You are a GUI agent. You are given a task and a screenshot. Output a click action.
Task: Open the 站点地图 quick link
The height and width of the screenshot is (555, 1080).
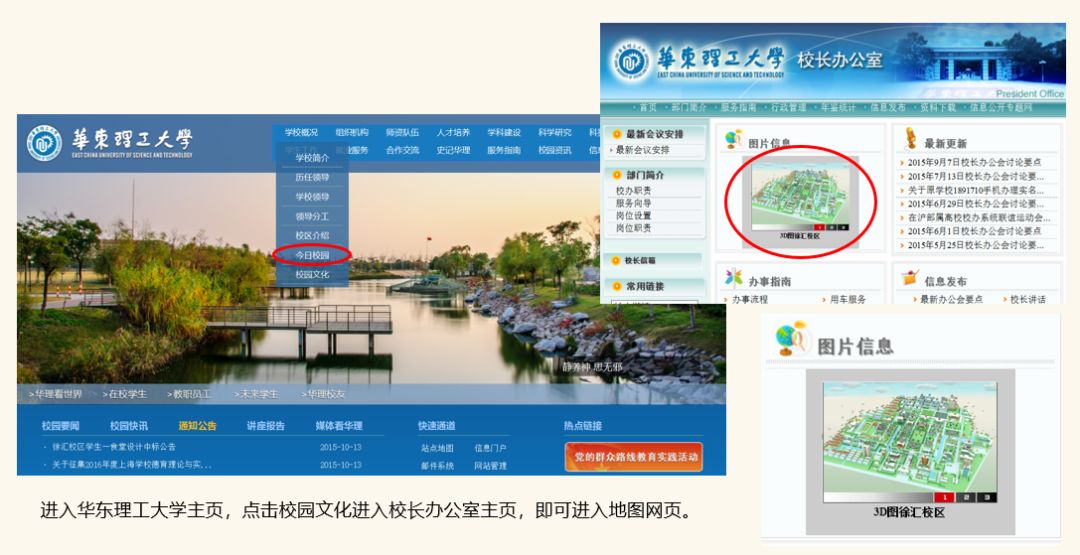pyautogui.click(x=437, y=448)
